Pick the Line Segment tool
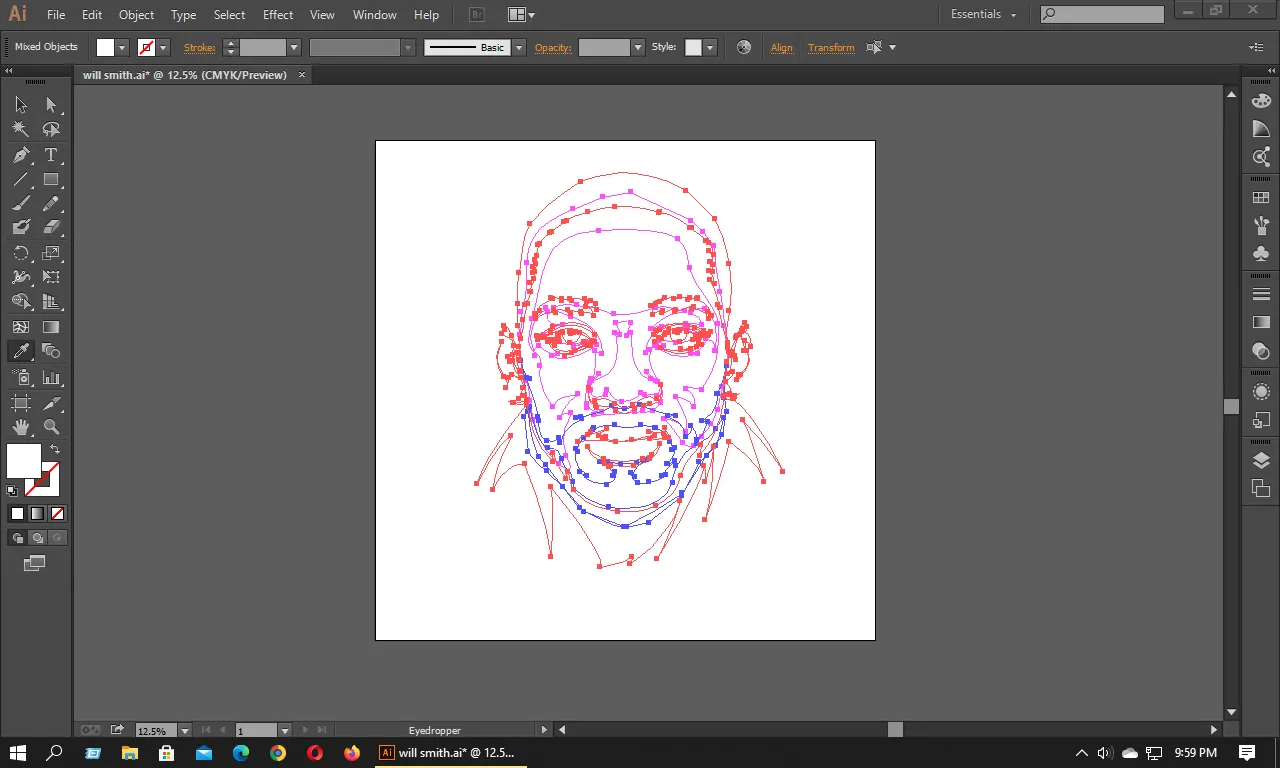 (x=21, y=180)
